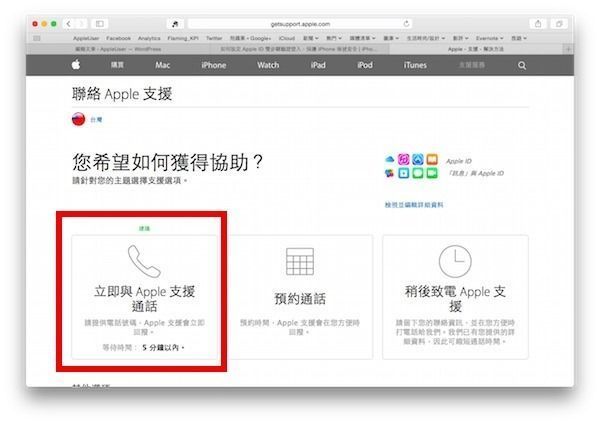This screenshot has height=424, width=600.
Task: Open iPod in the Apple nav bar
Action: tap(365, 65)
